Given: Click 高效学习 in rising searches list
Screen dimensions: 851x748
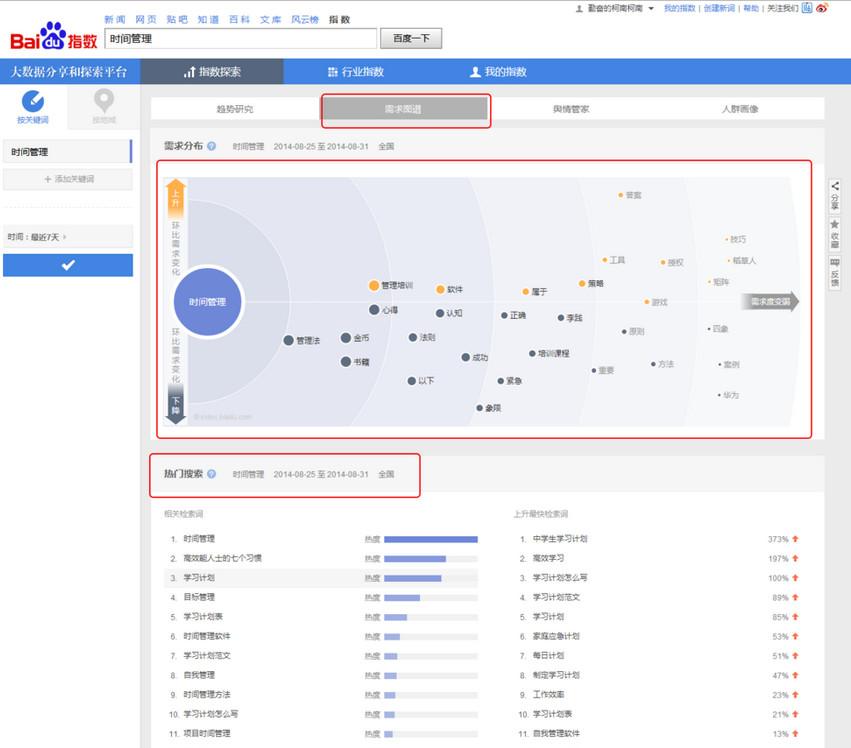Looking at the screenshot, I should point(548,558).
